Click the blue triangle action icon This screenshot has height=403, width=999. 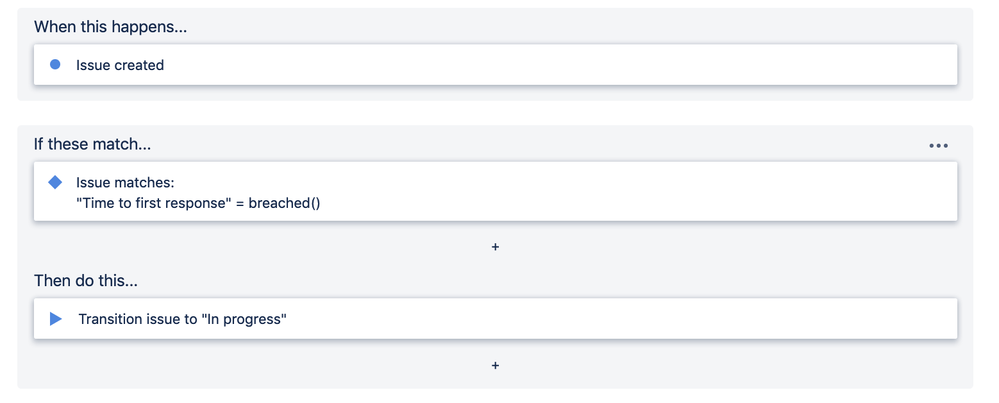[56, 319]
